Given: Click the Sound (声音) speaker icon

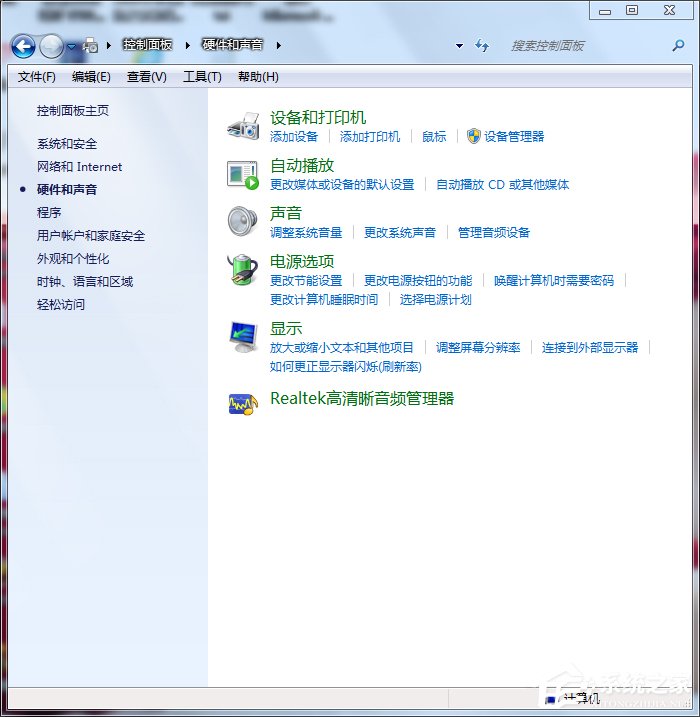Looking at the screenshot, I should coord(243,221).
